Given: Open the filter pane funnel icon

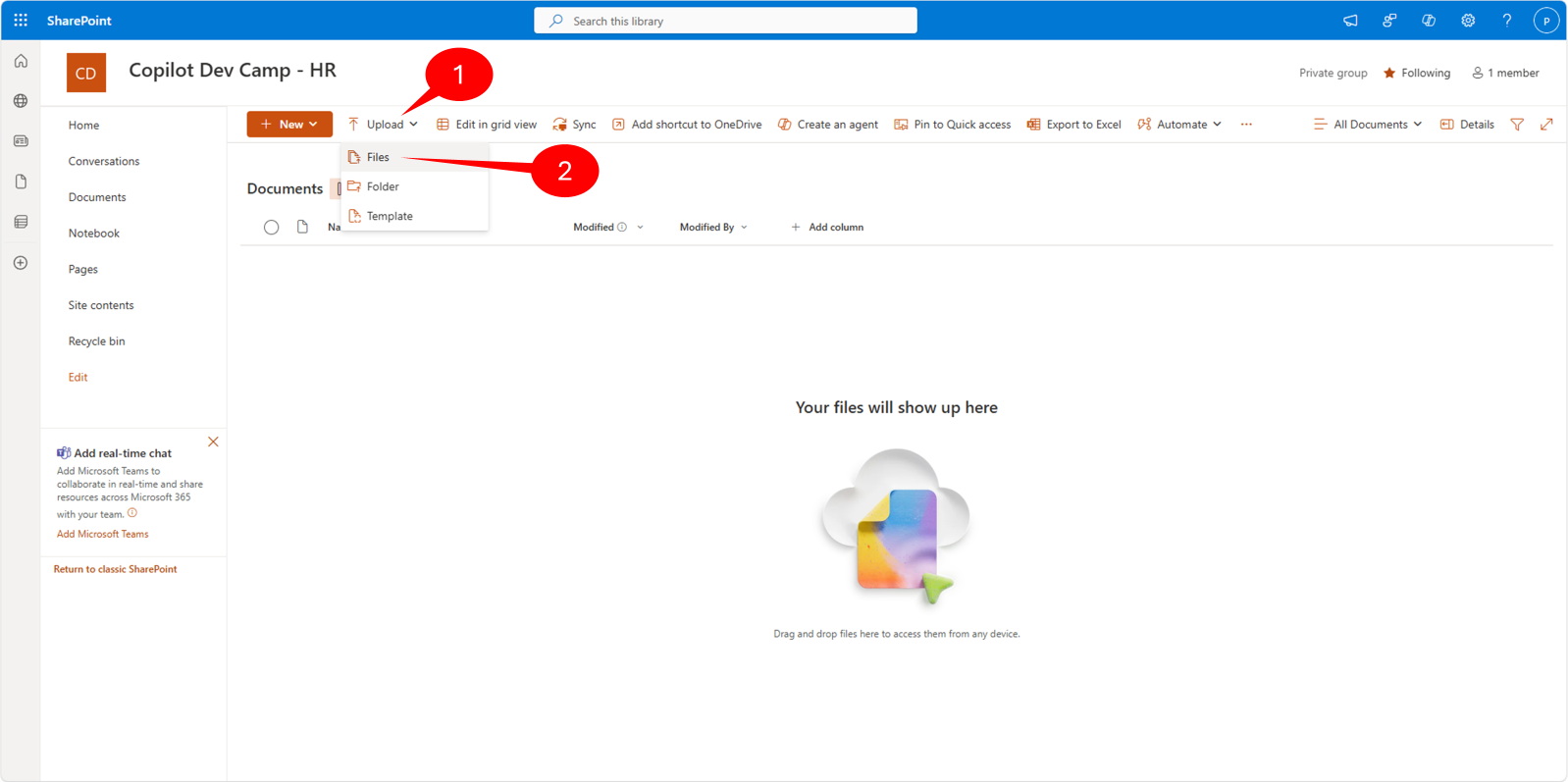Looking at the screenshot, I should (x=1517, y=125).
